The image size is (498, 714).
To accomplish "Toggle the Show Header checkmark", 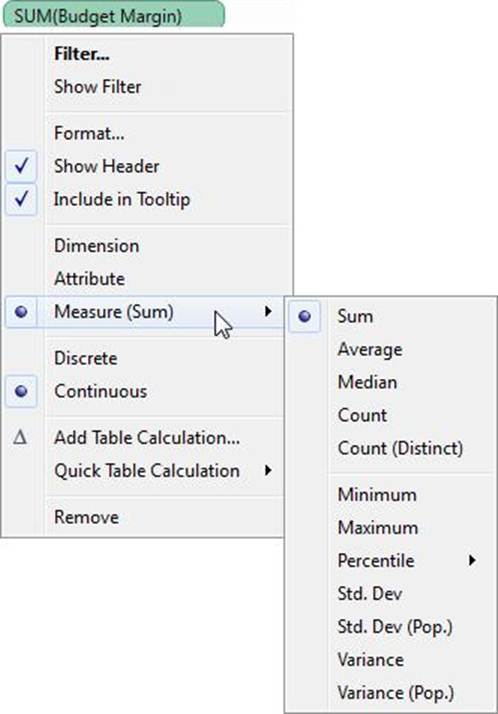I will point(21,166).
